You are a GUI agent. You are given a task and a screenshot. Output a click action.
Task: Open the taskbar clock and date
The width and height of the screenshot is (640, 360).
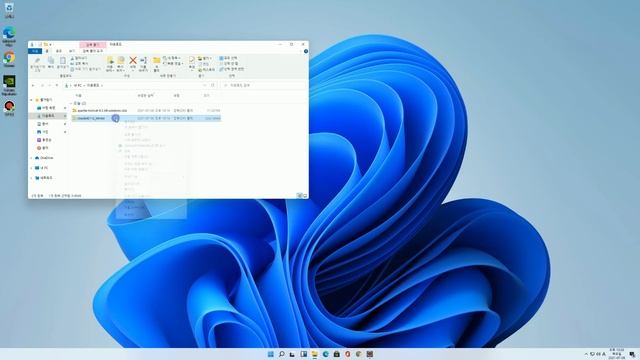point(616,354)
